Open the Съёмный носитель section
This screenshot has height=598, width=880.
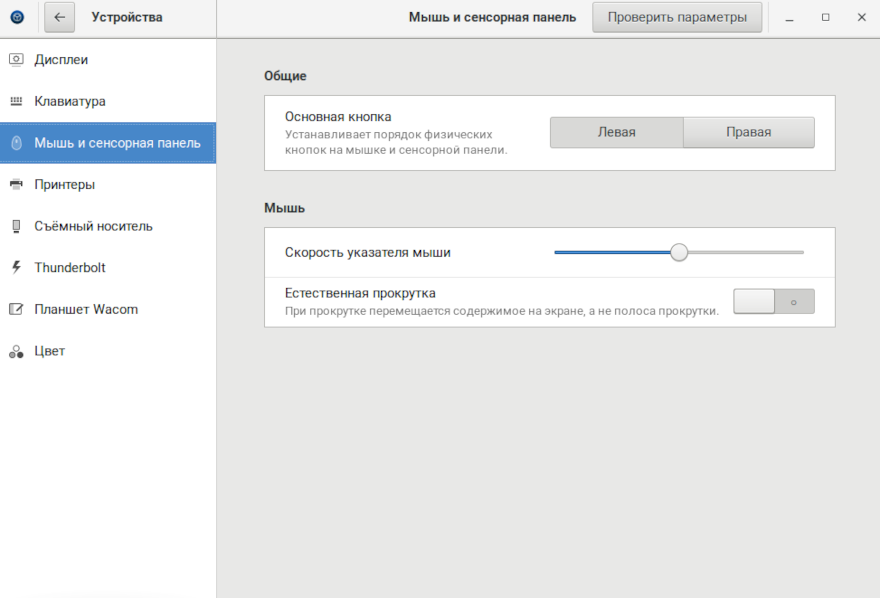coord(93,226)
